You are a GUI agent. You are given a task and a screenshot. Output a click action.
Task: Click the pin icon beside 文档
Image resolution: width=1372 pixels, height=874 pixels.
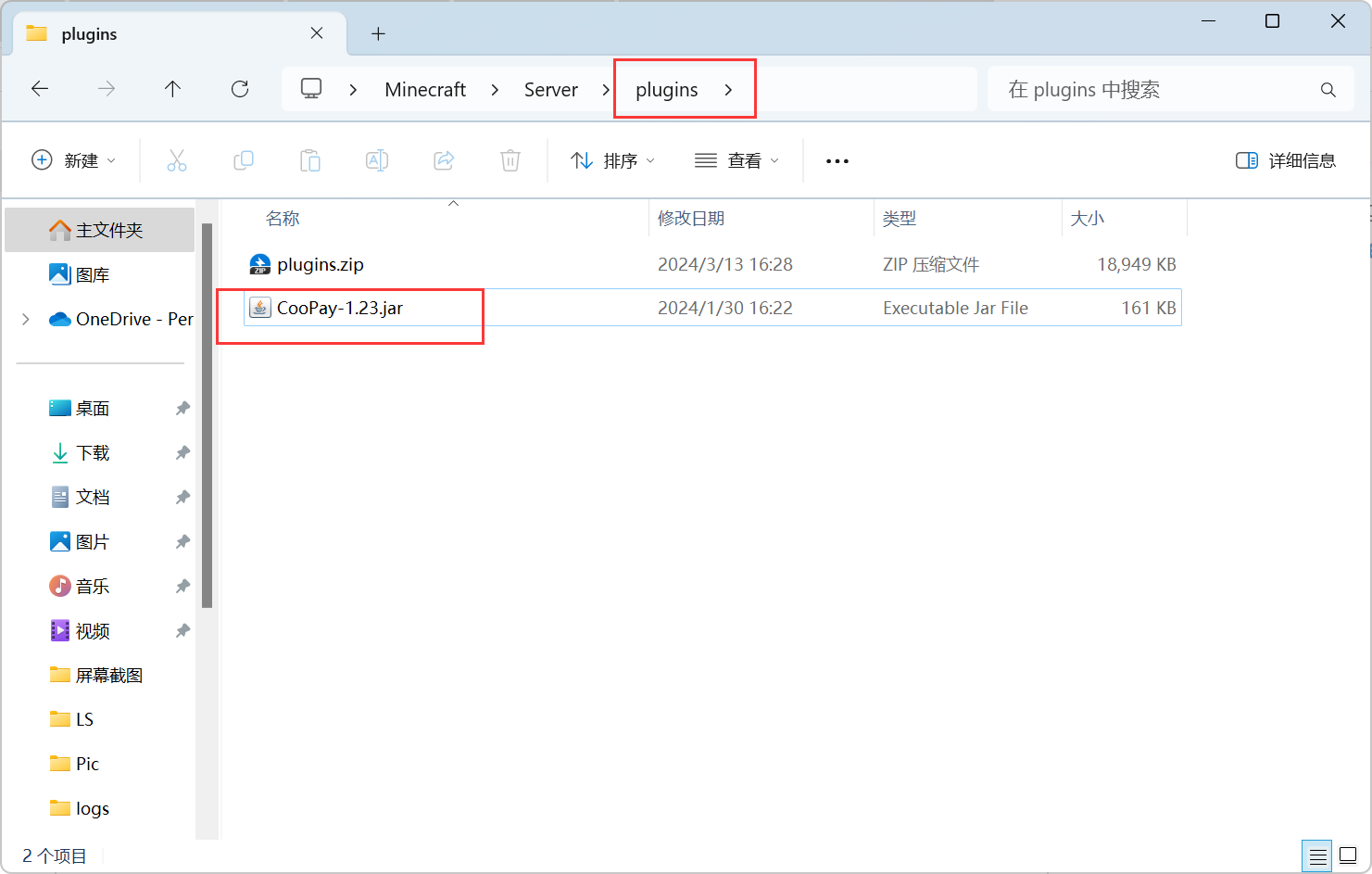[183, 497]
